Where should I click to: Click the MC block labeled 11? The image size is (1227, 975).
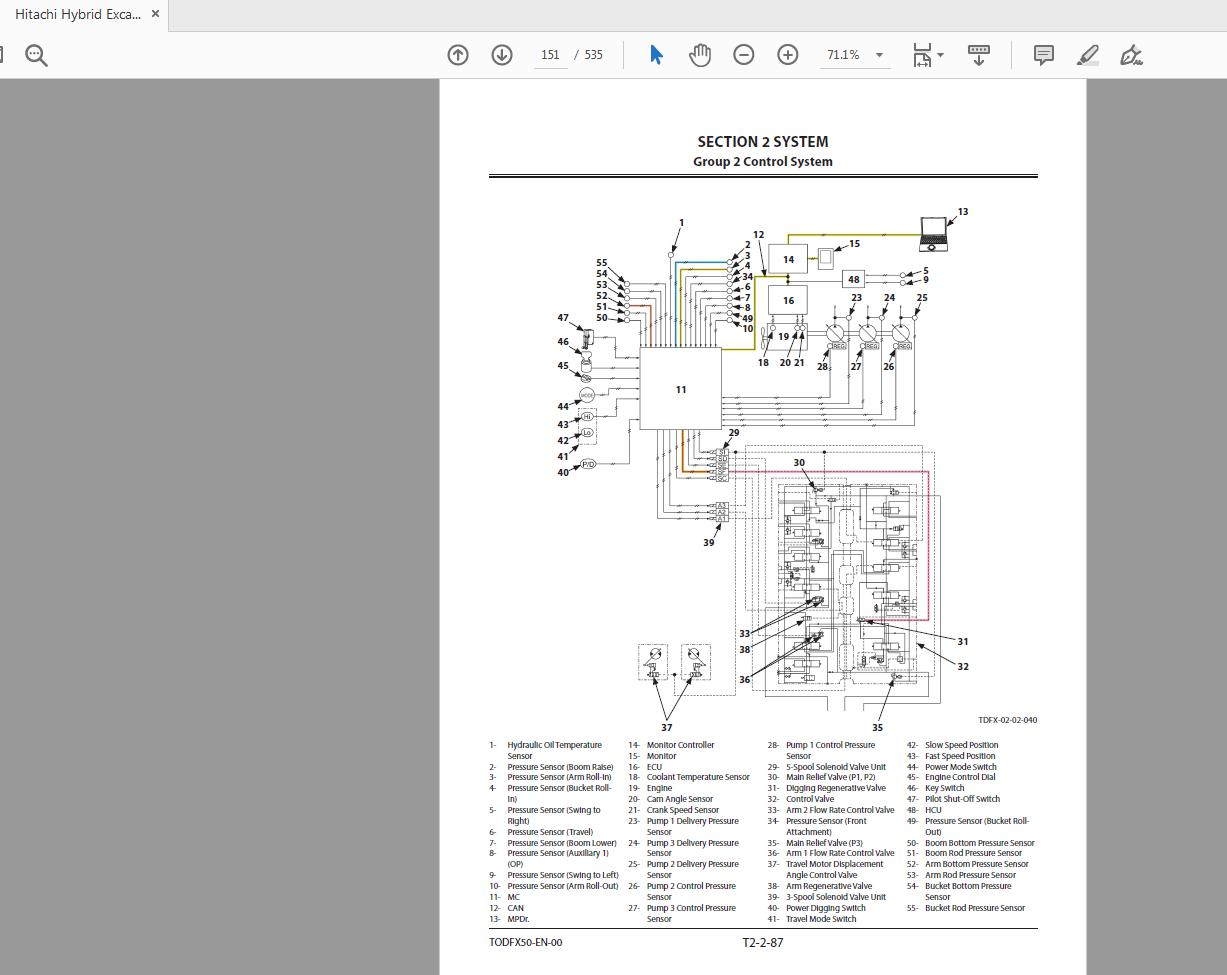click(x=680, y=389)
